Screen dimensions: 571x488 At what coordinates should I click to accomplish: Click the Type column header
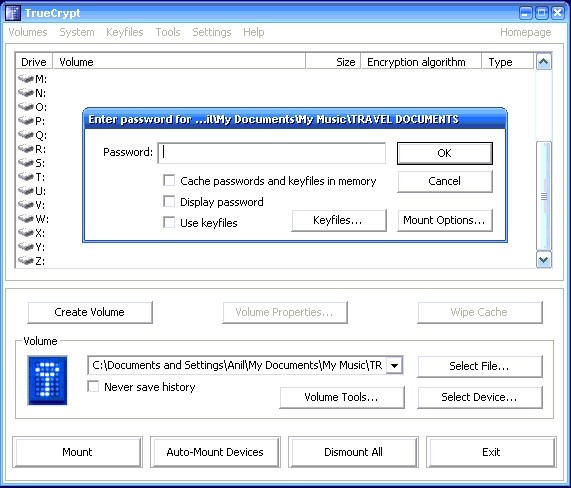pyautogui.click(x=508, y=62)
